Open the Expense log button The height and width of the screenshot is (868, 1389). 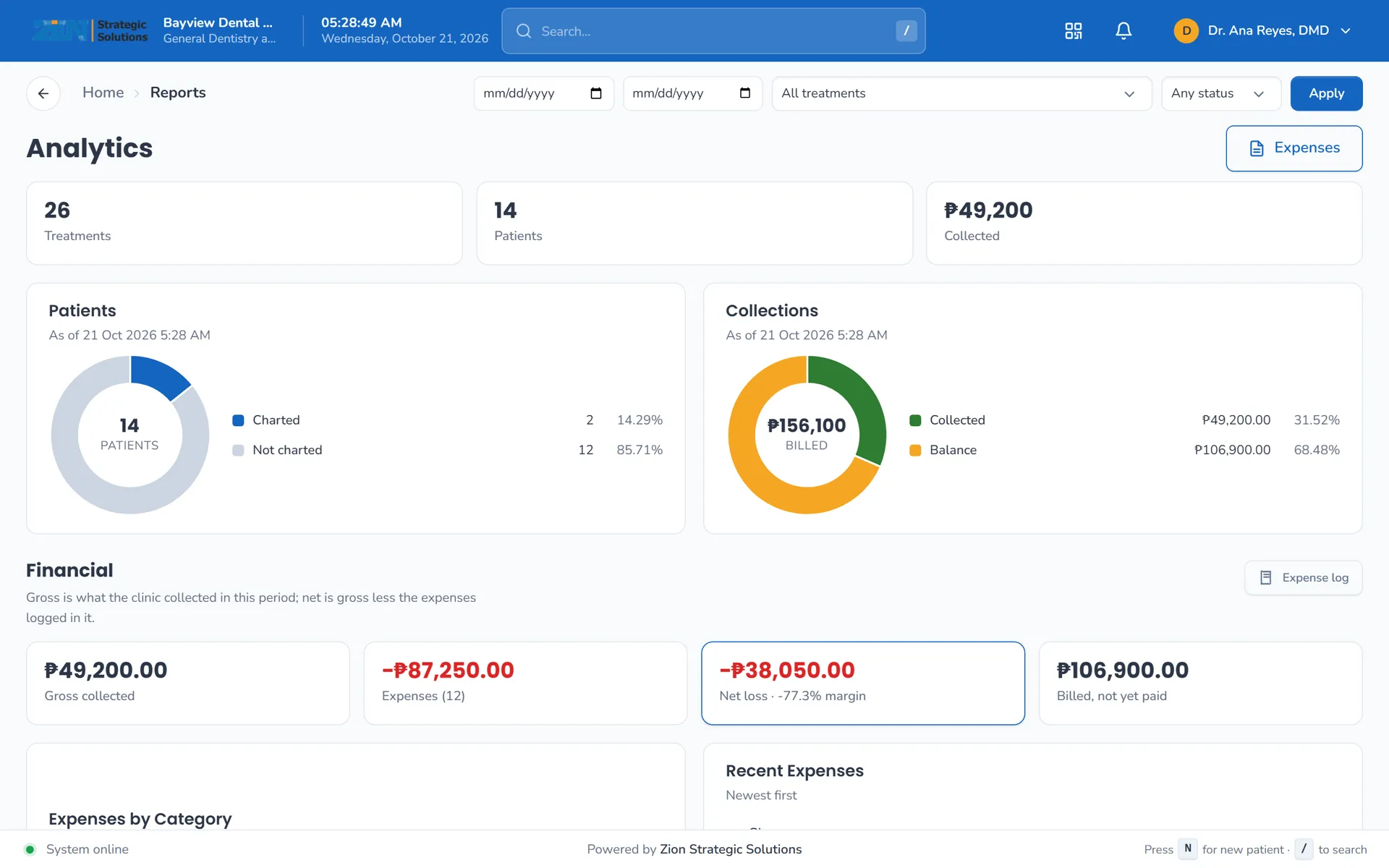pos(1303,577)
